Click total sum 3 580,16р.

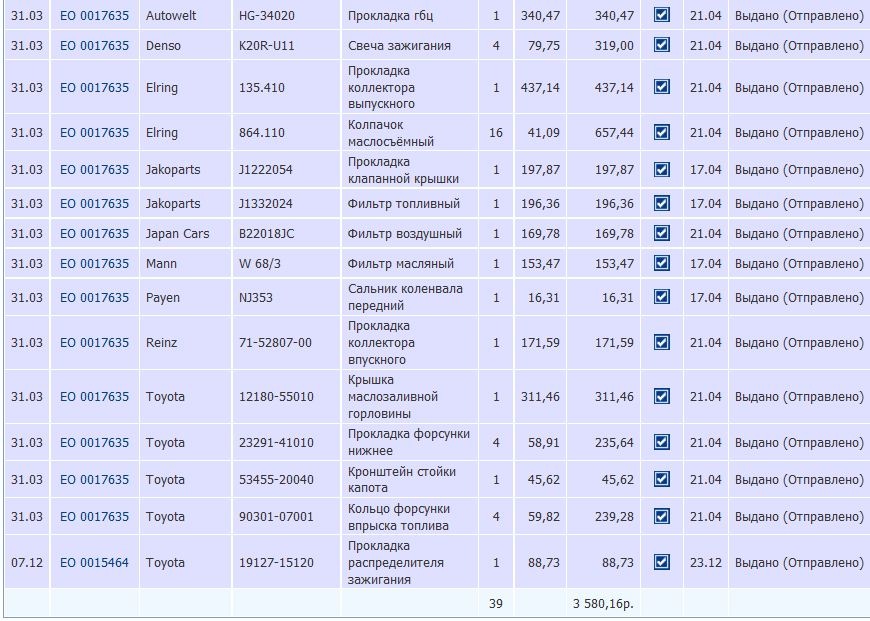click(603, 603)
